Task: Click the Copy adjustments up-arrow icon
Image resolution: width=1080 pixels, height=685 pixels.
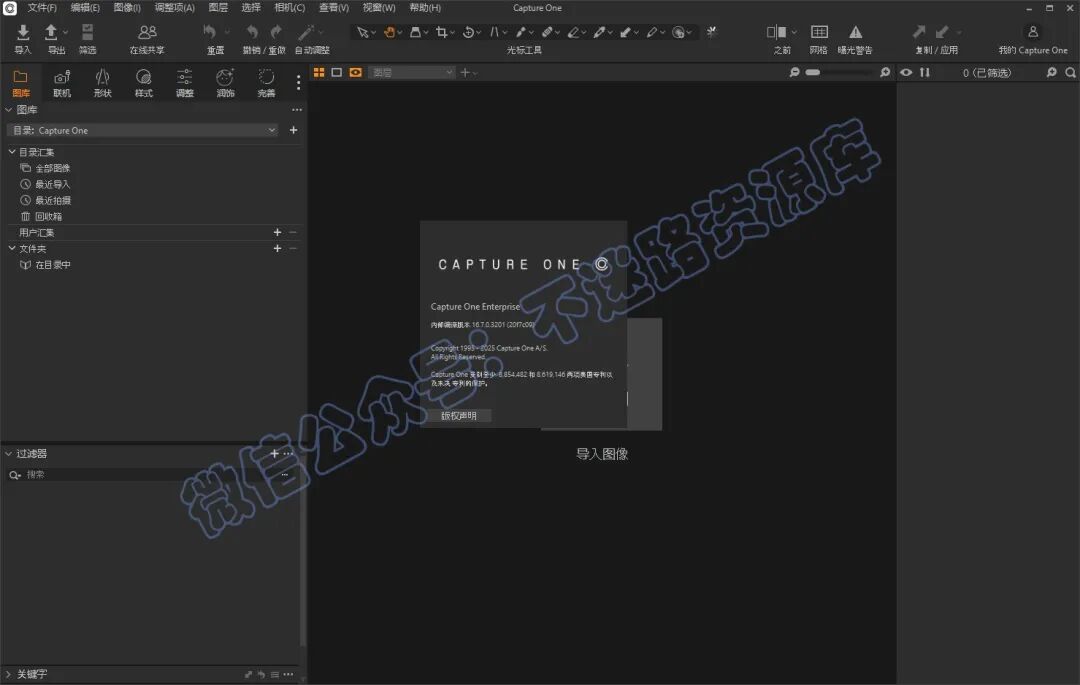Action: 919,32
